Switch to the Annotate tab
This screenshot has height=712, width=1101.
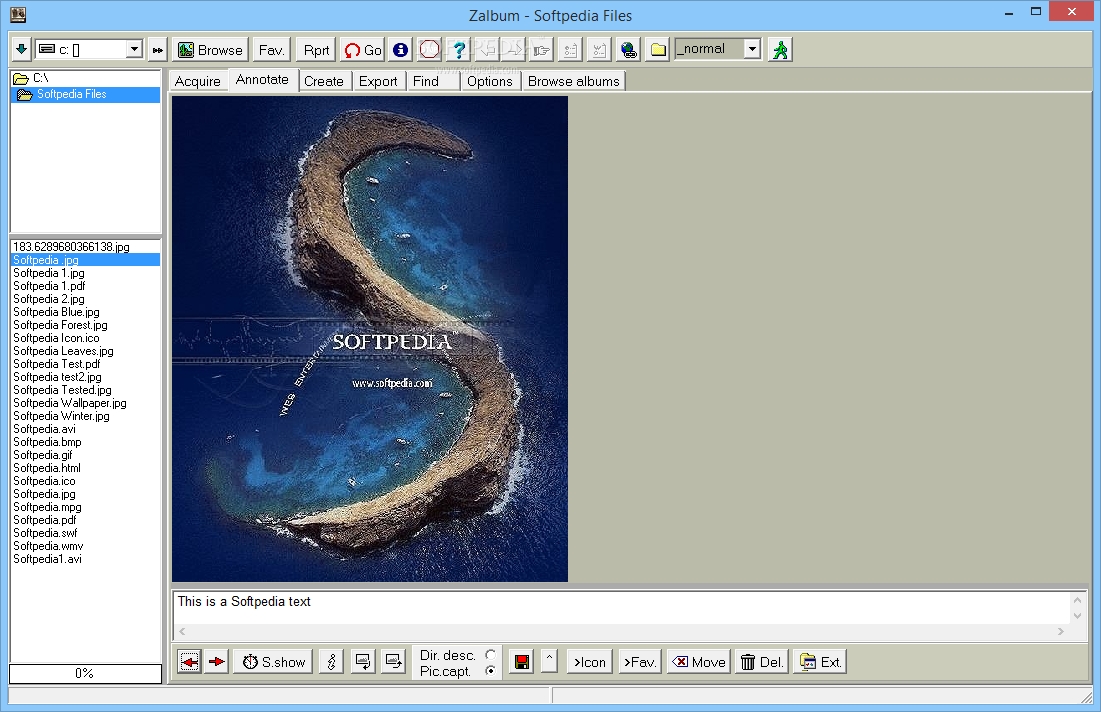pos(263,80)
